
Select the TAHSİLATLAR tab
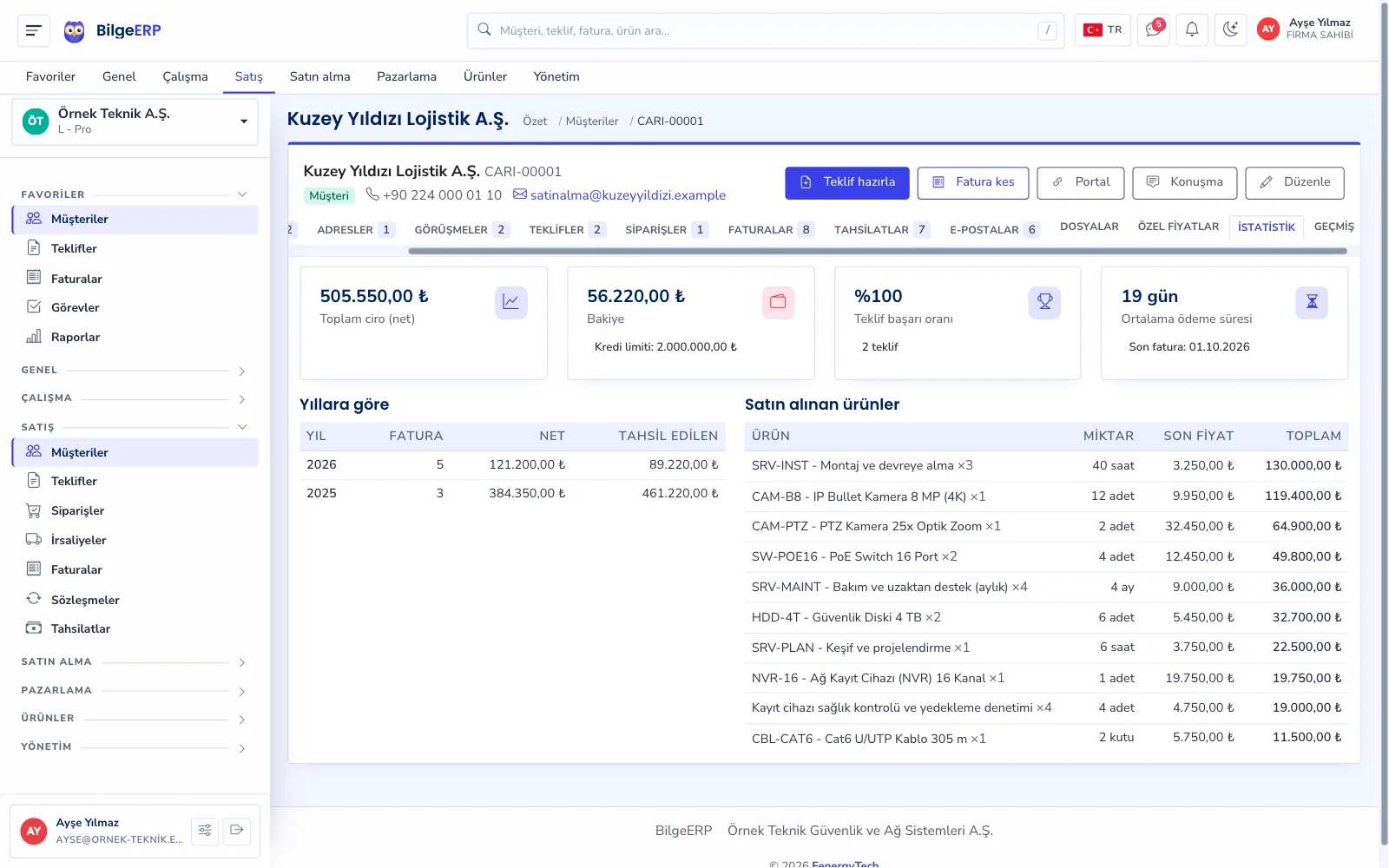882,230
